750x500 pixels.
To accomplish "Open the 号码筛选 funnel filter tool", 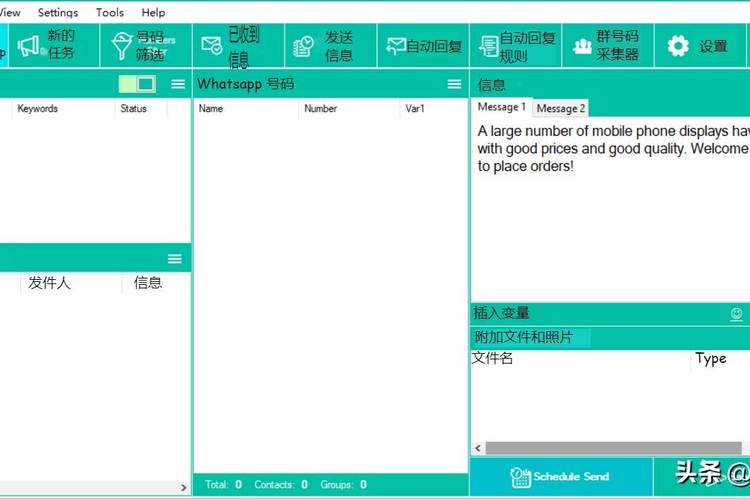I will click(146, 46).
